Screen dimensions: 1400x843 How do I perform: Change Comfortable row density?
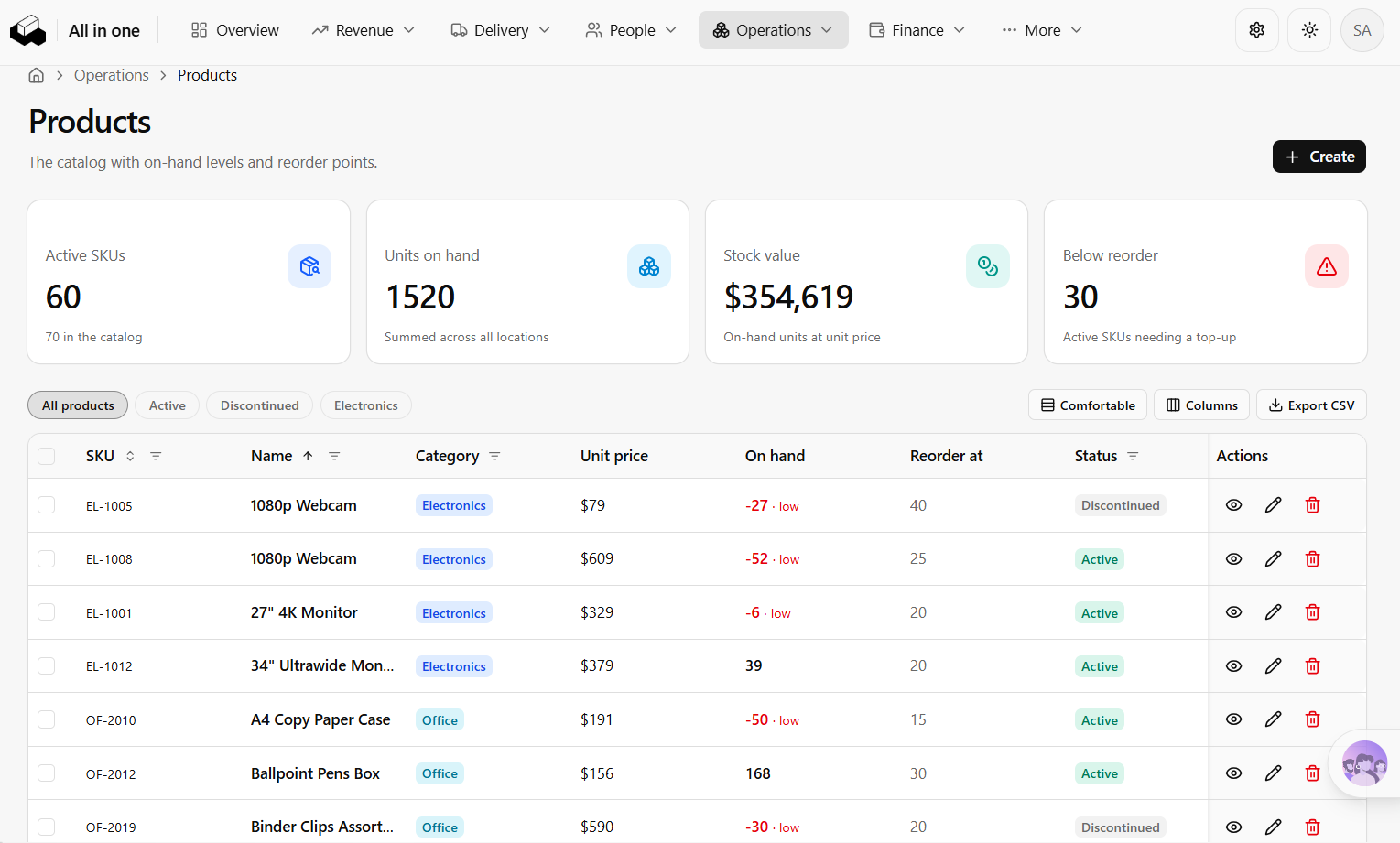point(1088,405)
